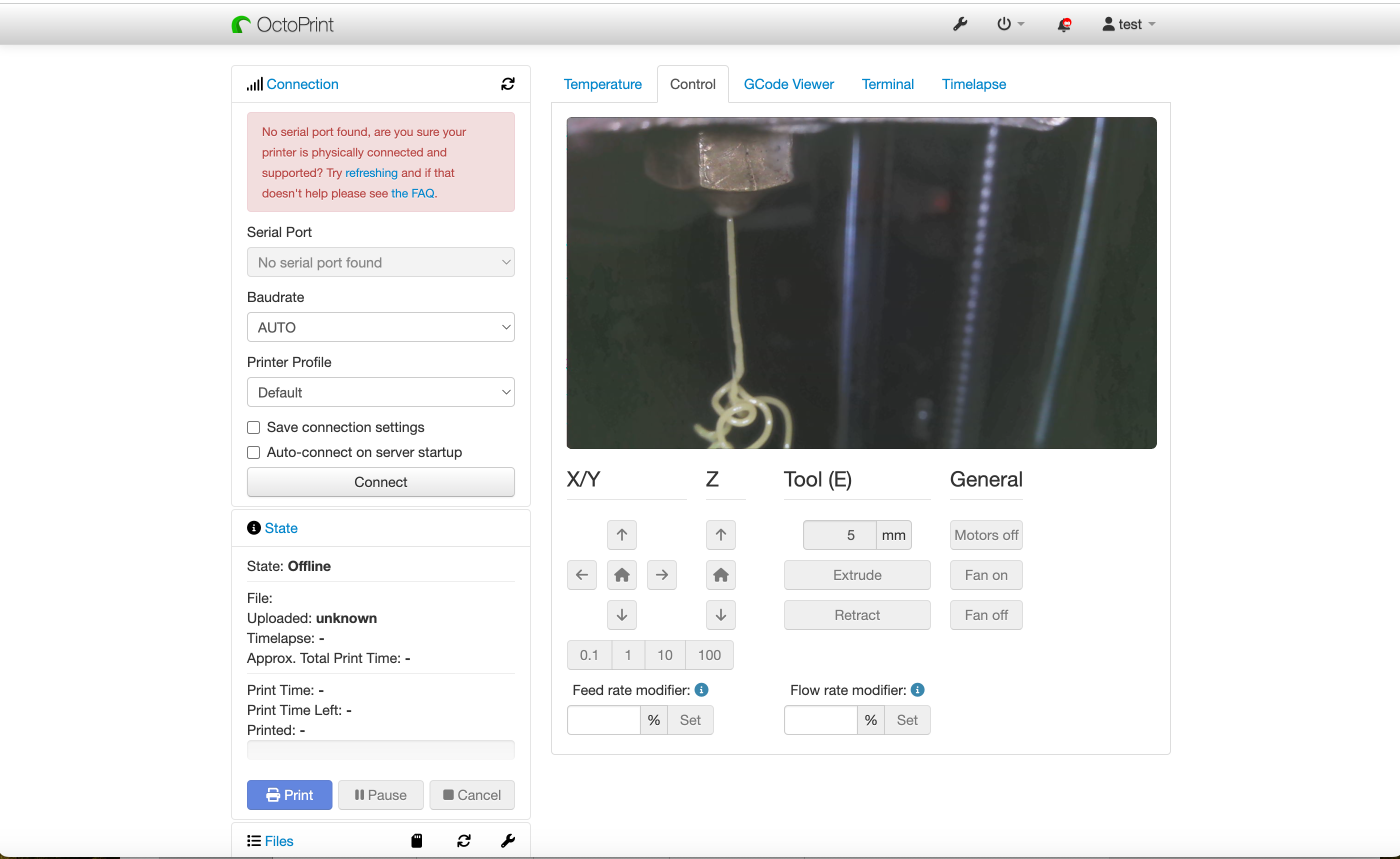1400x859 pixels.
Task: Jog X/Y down arrow
Action: [x=622, y=615]
